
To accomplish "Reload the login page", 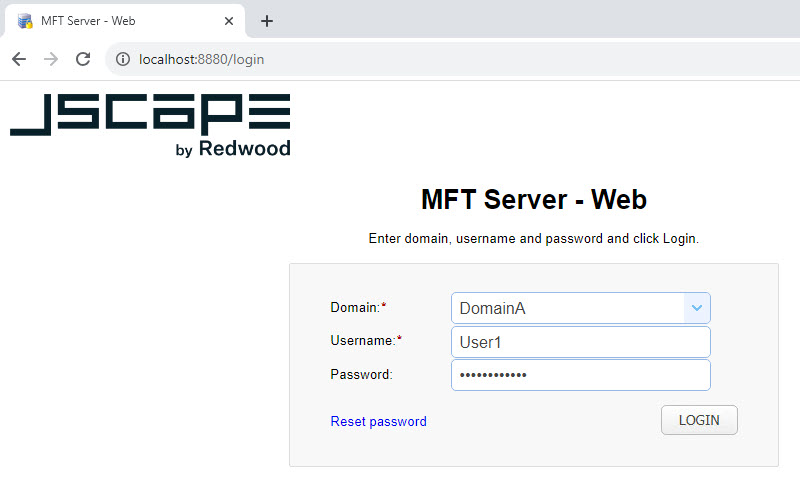I will pyautogui.click(x=83, y=59).
